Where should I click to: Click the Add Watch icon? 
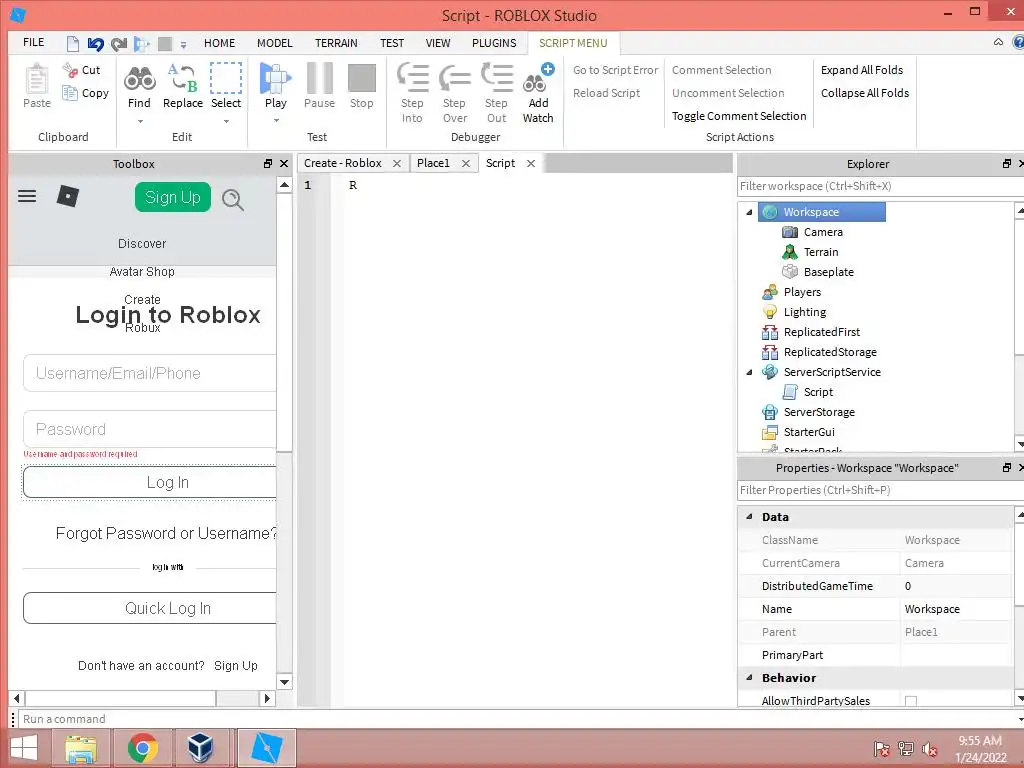(538, 78)
